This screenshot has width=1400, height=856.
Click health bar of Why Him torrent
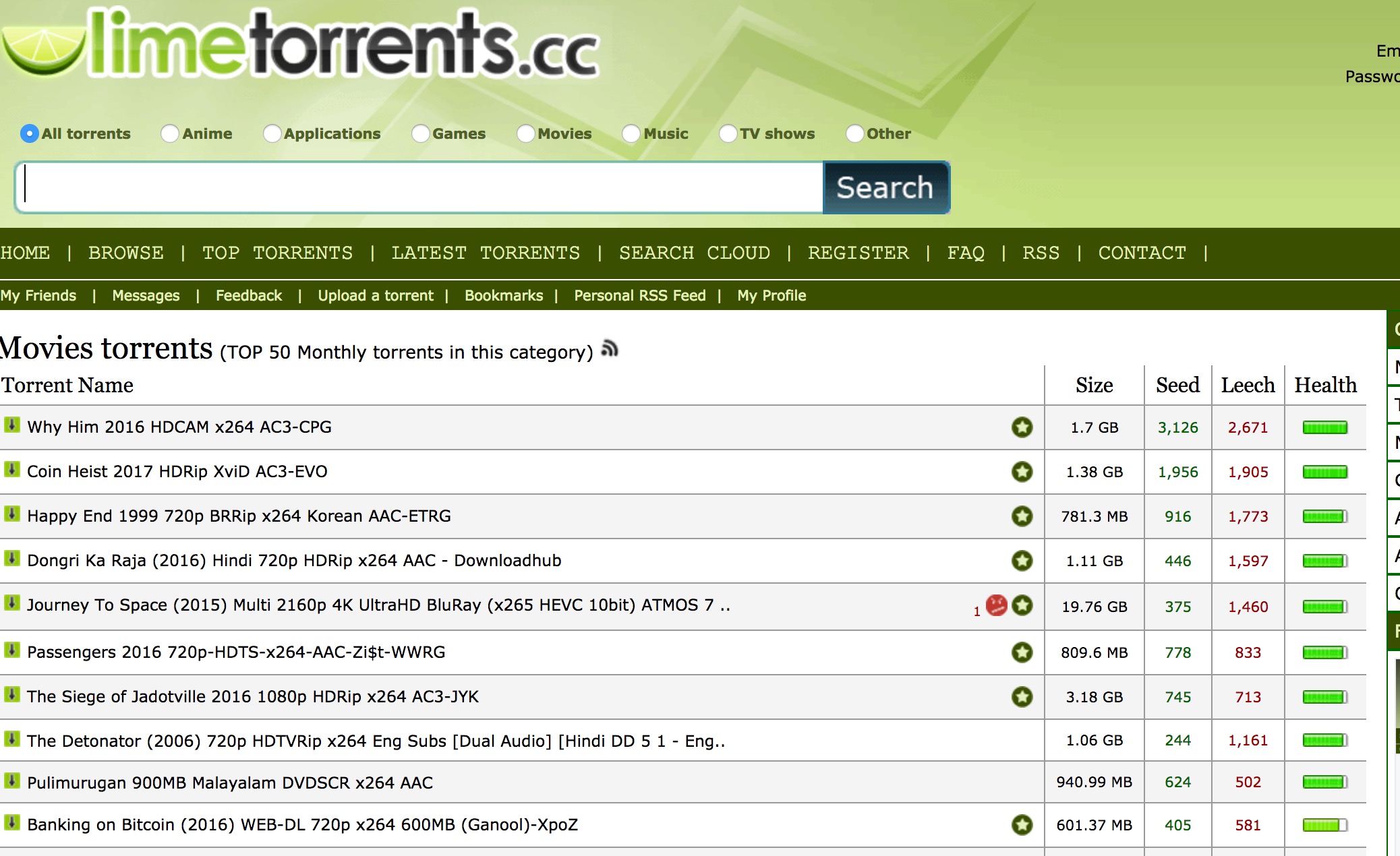(x=1324, y=427)
